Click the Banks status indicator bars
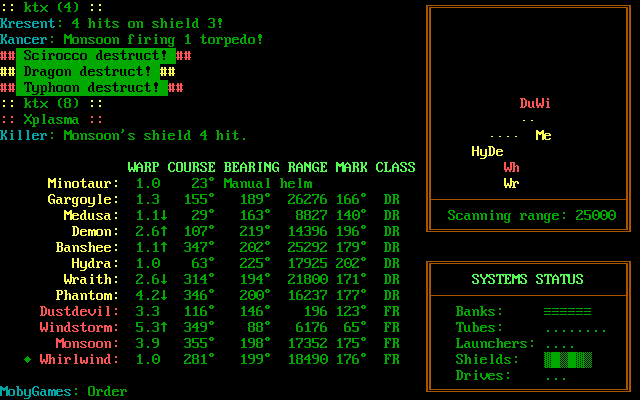Image resolution: width=640 pixels, height=400 pixels. coord(567,311)
